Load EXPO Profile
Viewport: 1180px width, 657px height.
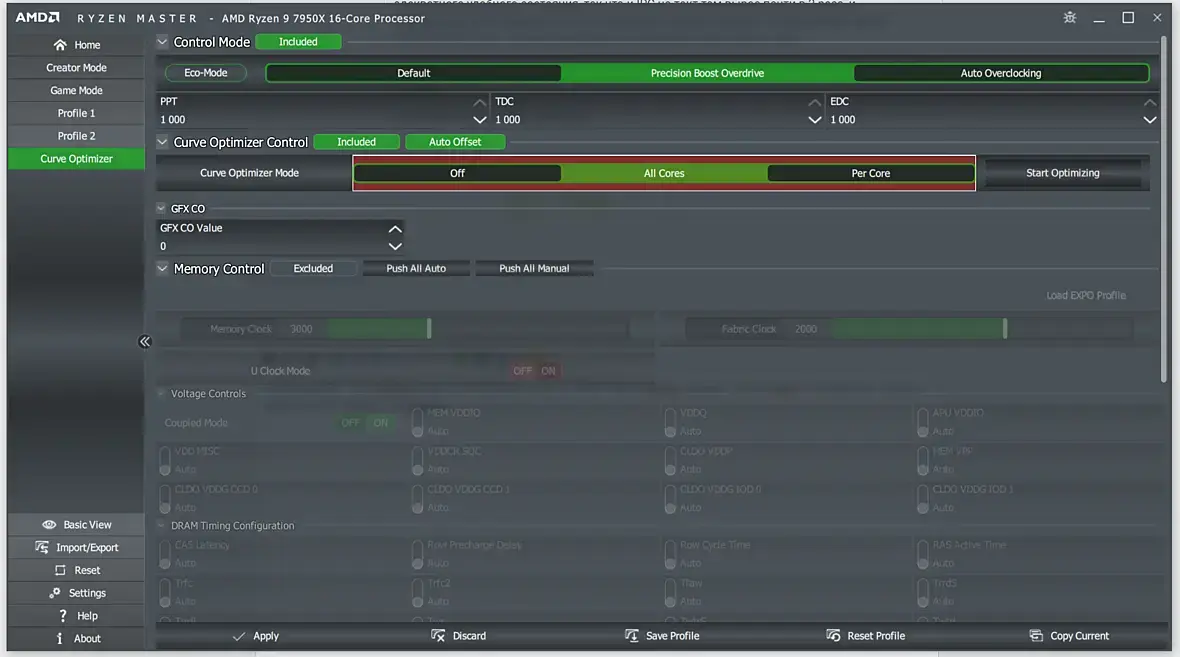coord(1085,296)
